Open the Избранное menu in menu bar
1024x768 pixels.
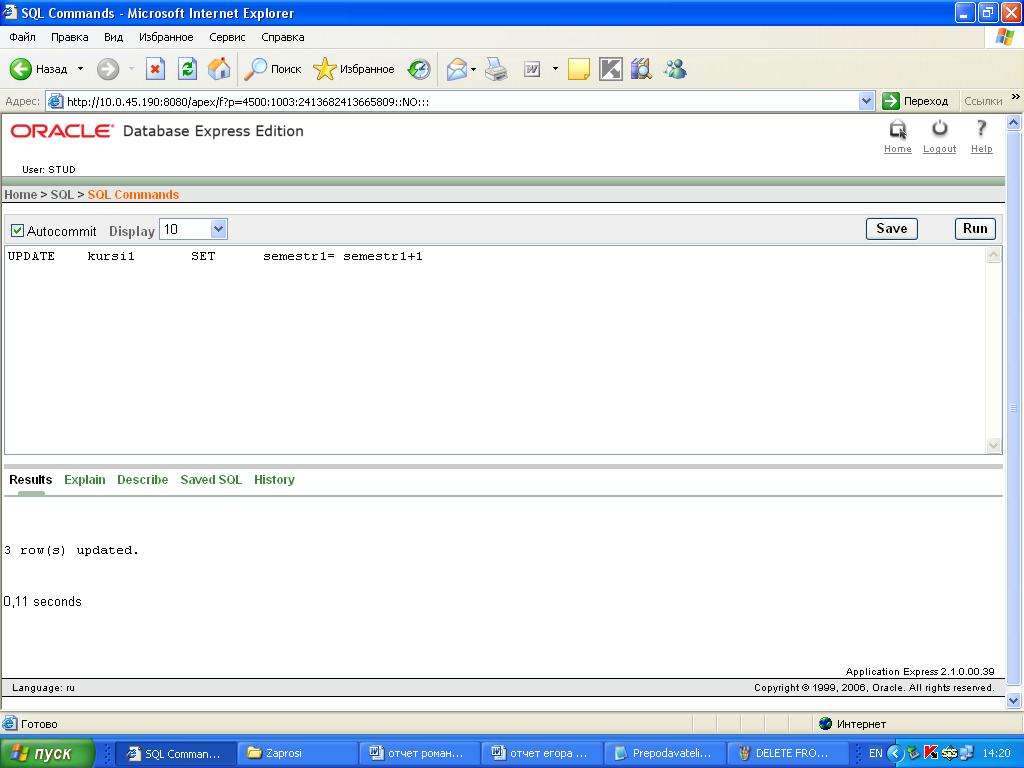tap(166, 37)
